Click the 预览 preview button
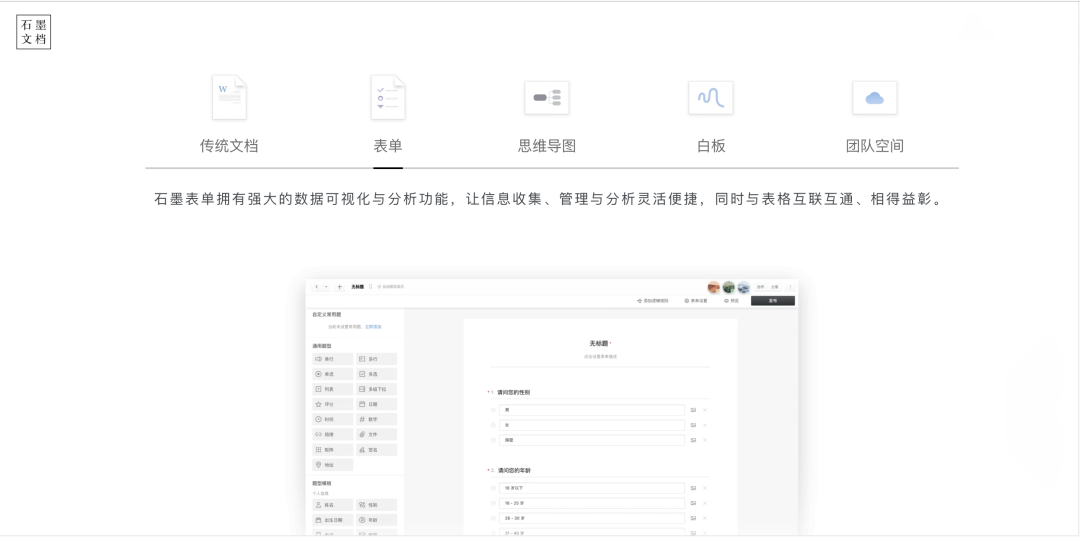The image size is (1080, 537). (x=731, y=301)
